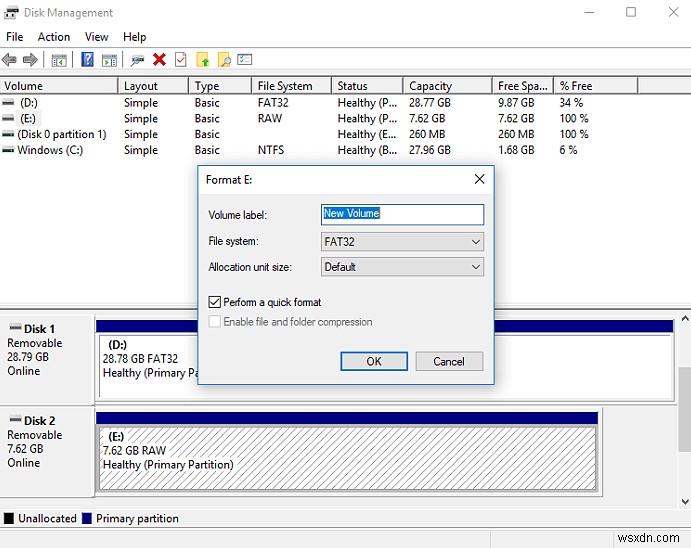Click Enable file and folder compression checkbox

[214, 322]
